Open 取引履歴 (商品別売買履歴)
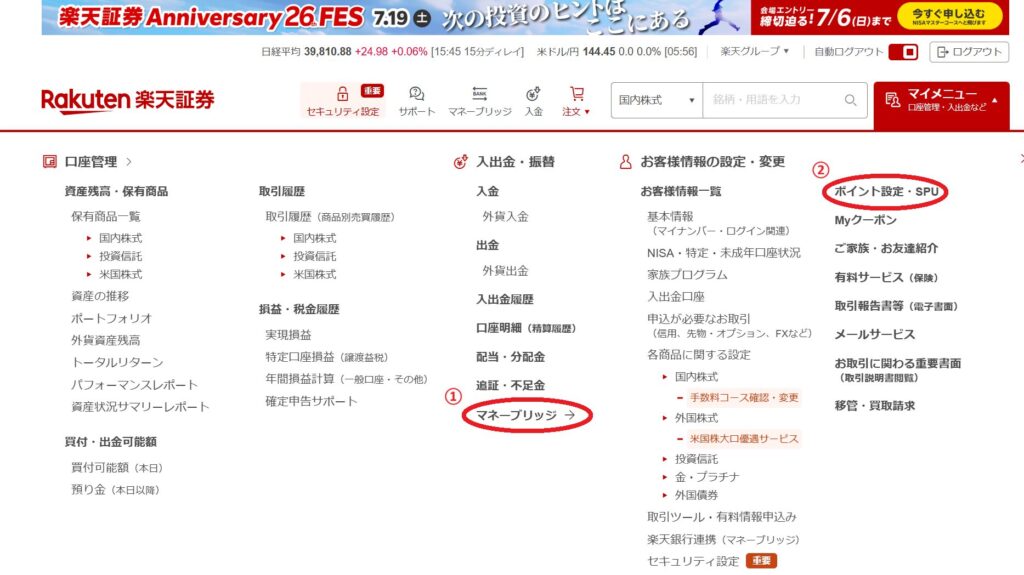 pyautogui.click(x=330, y=216)
